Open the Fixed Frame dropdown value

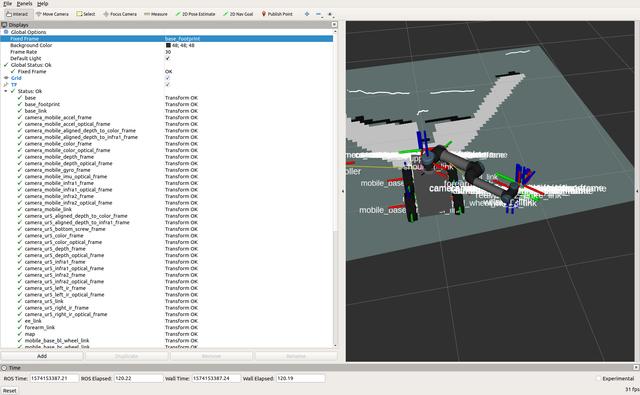point(248,39)
